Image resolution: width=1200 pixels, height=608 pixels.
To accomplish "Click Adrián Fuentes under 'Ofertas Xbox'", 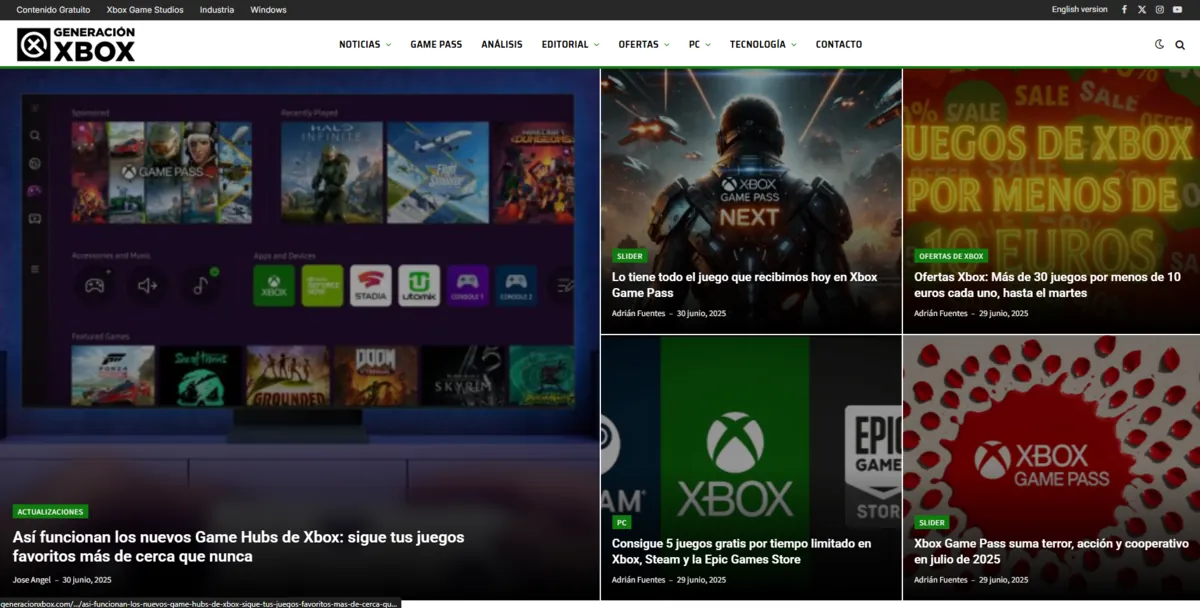I will (x=941, y=313).
